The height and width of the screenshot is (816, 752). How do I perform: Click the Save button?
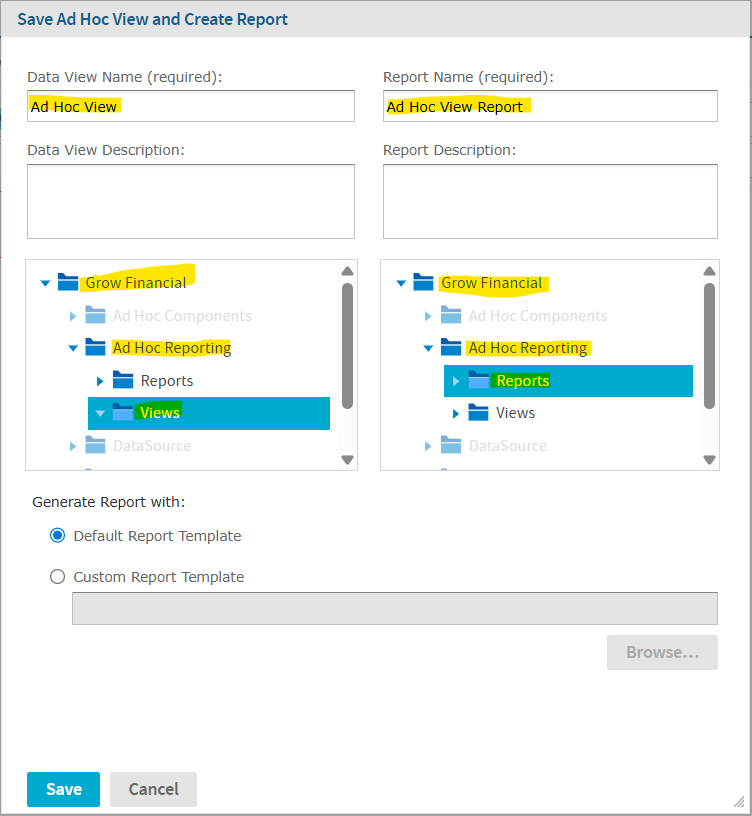click(63, 789)
